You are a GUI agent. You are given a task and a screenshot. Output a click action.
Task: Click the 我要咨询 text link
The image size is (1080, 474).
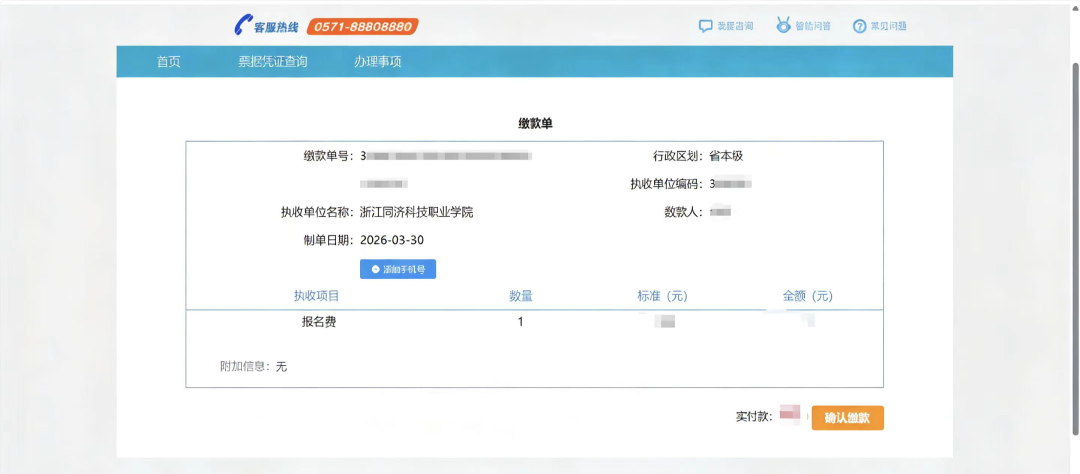[x=735, y=26]
